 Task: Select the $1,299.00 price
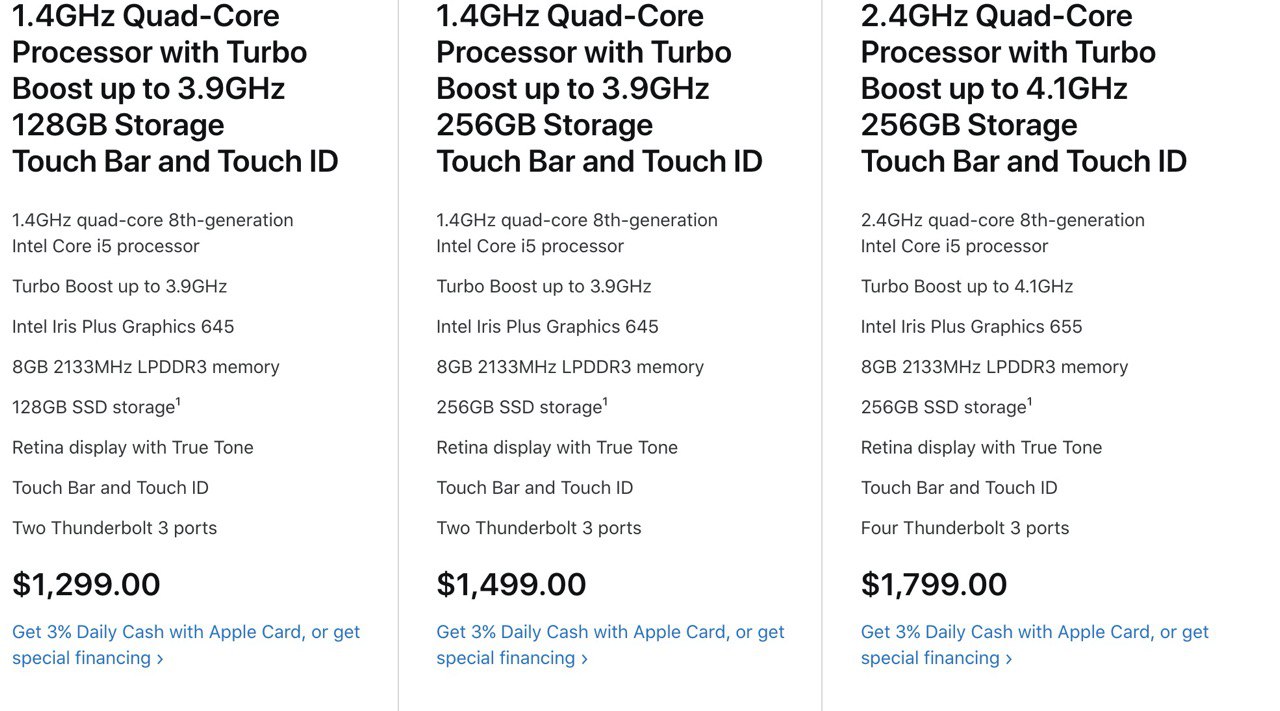pyautogui.click(x=86, y=584)
